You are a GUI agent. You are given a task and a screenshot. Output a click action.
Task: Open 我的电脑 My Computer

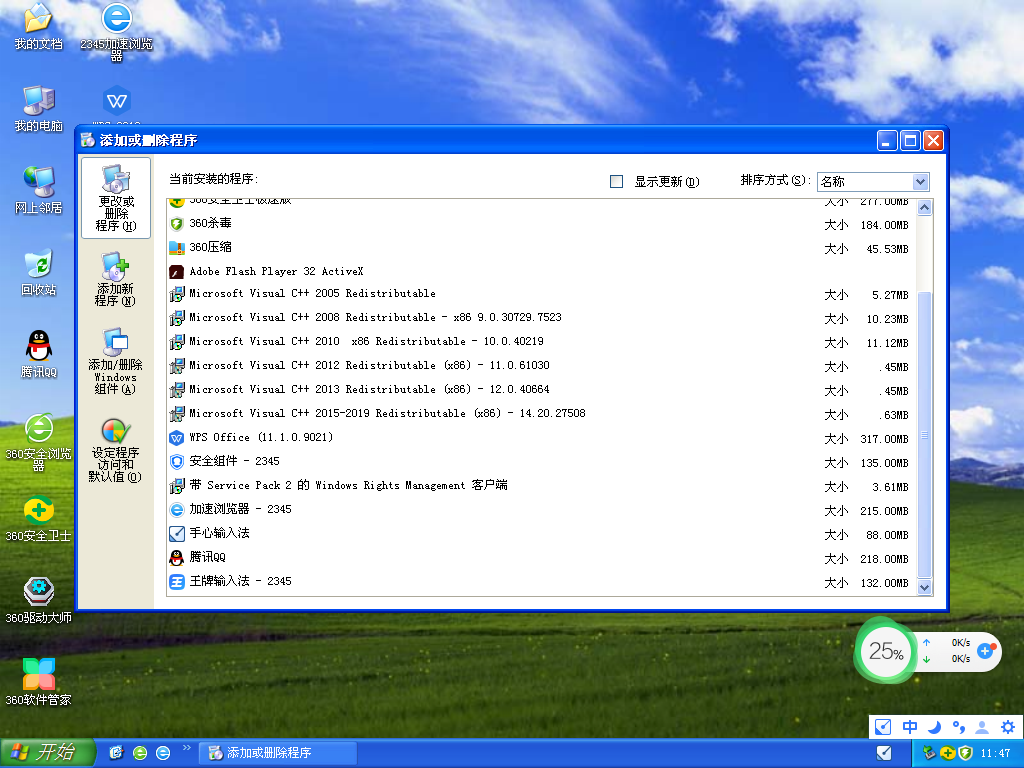coord(38,110)
